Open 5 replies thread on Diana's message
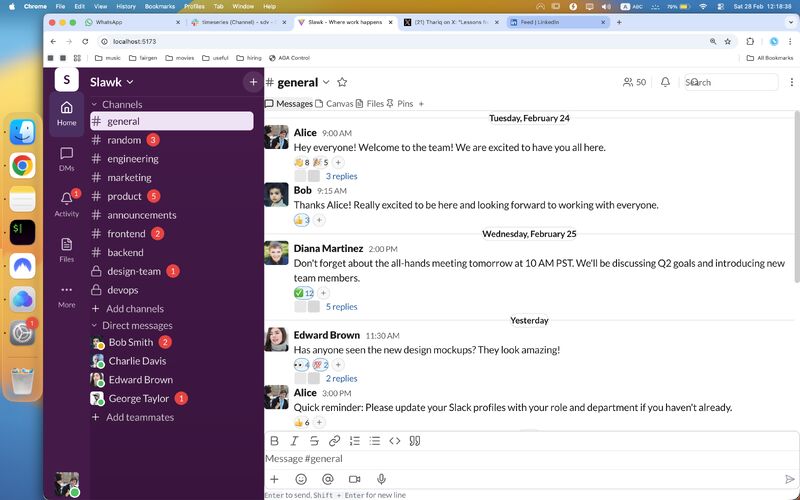800x500 pixels. click(341, 307)
